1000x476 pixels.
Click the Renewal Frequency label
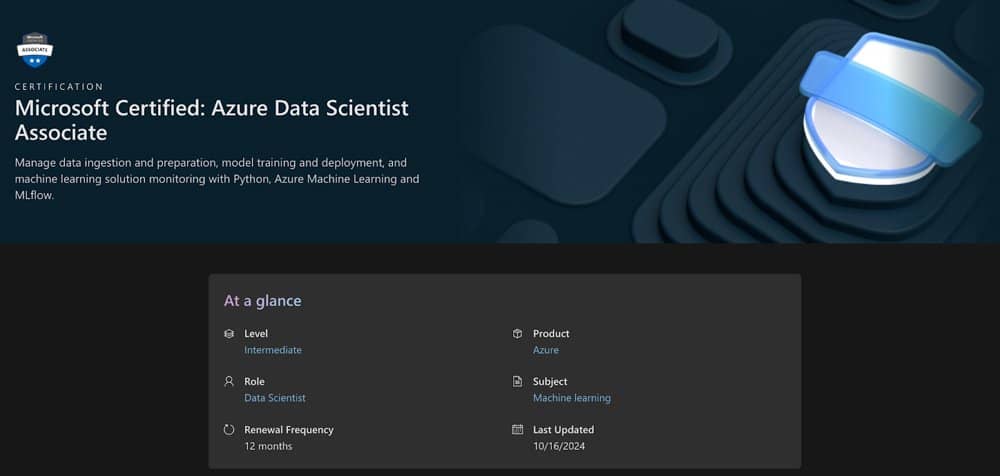point(289,430)
